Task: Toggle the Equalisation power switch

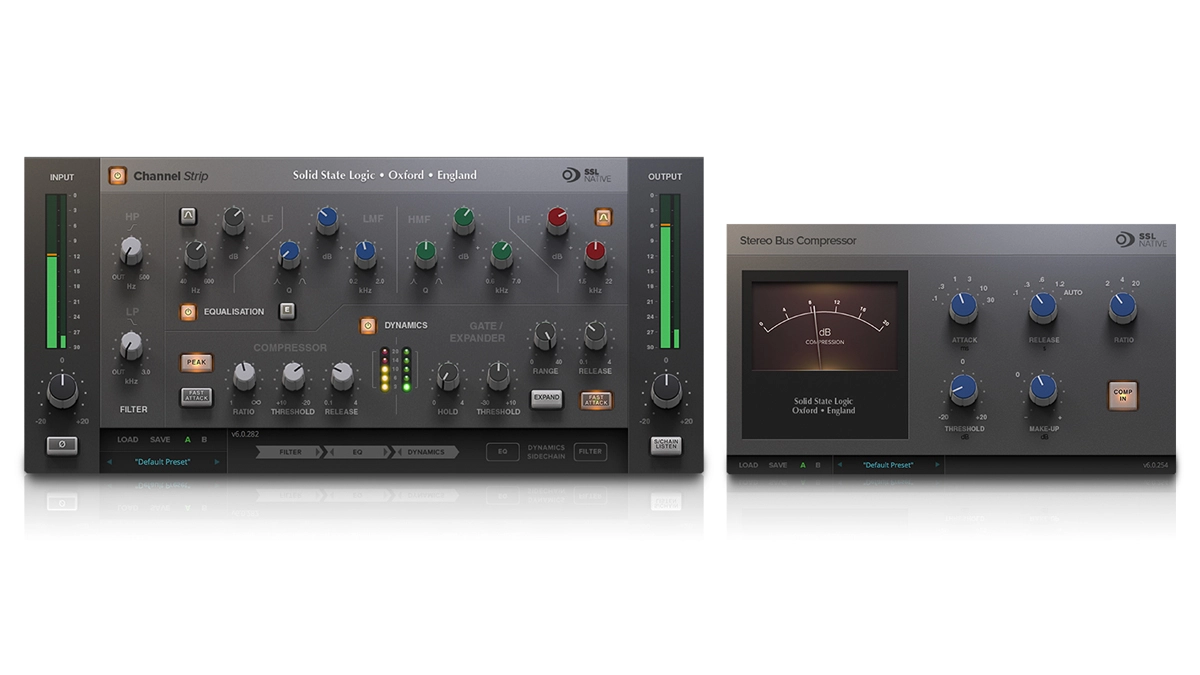Action: point(188,312)
